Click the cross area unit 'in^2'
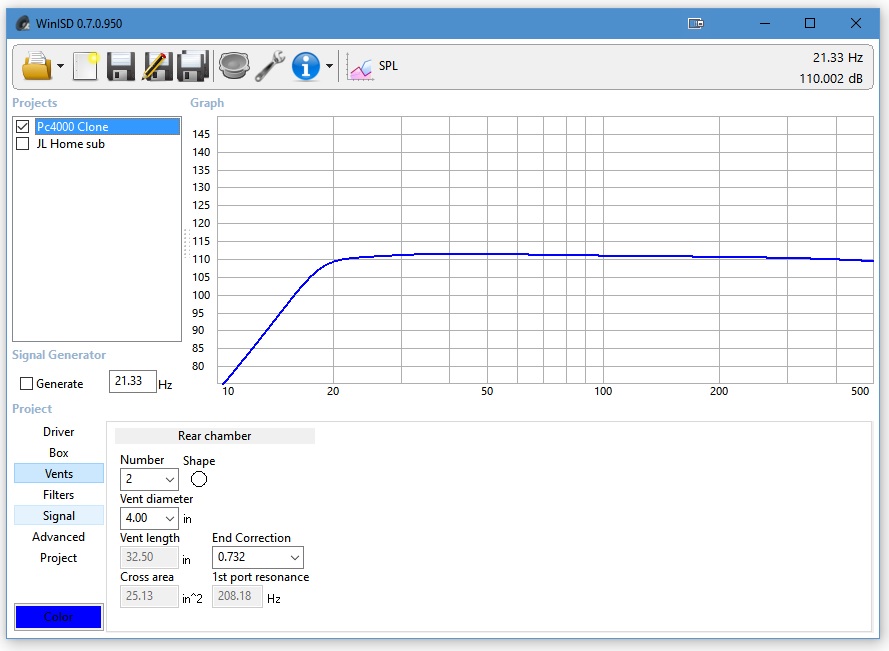Screen dimensions: 889x651 click(x=192, y=599)
